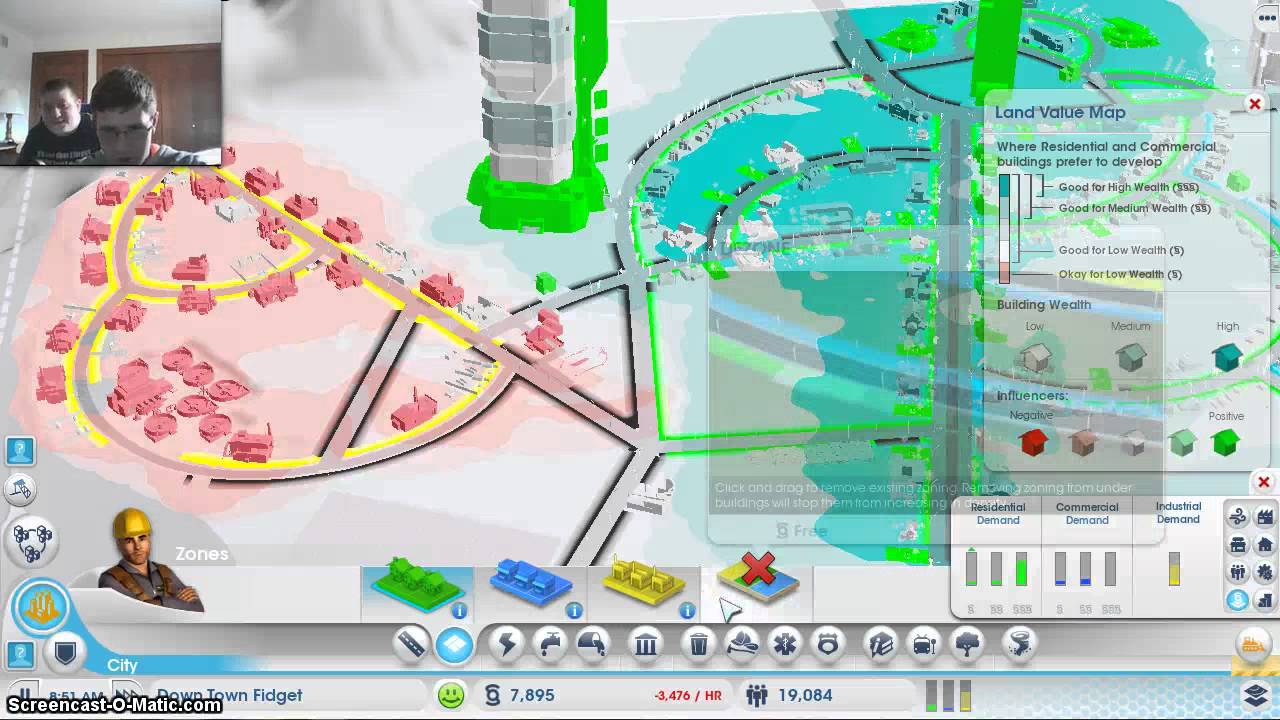This screenshot has height=720, width=1280.
Task: Open the Mass transit bus menu
Action: click(924, 645)
